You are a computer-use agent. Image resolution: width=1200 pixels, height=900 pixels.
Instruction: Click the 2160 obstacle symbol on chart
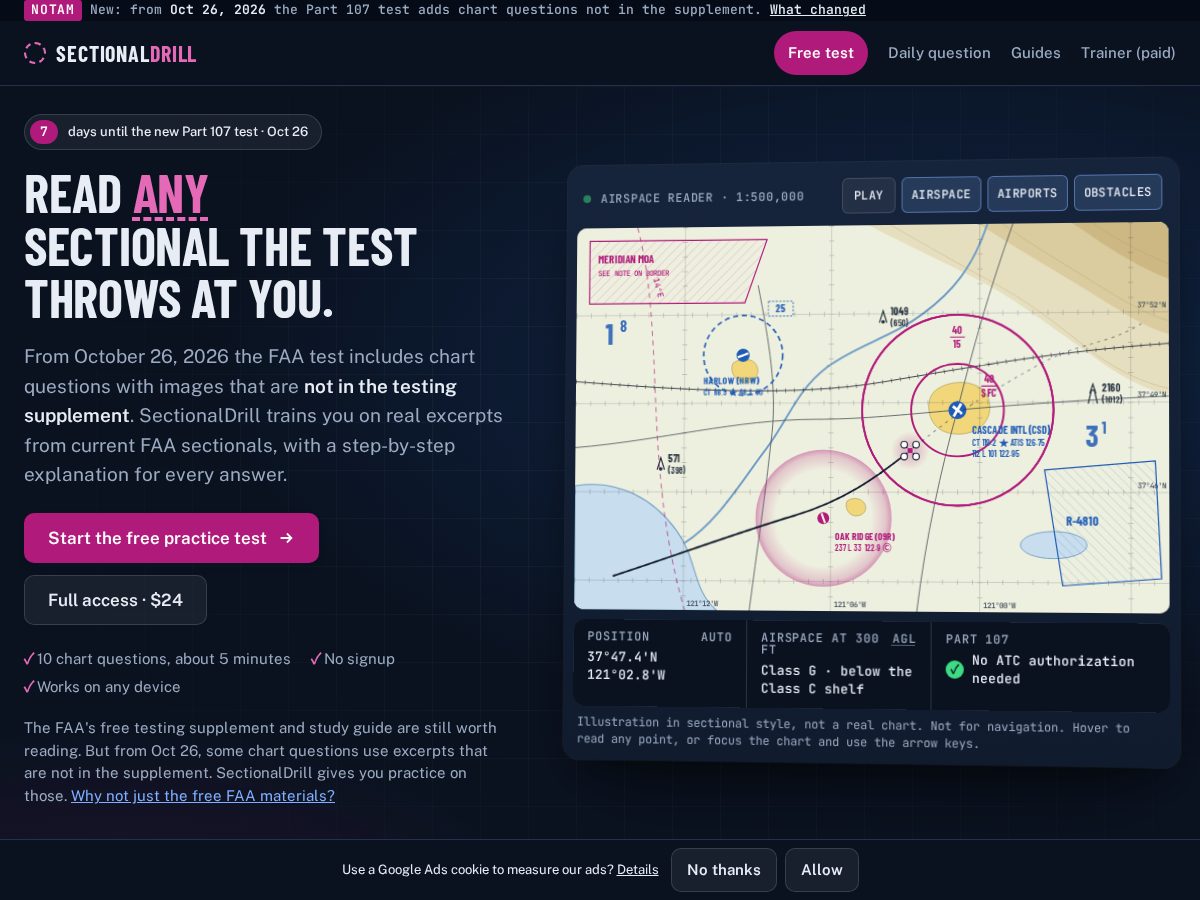coord(1093,393)
